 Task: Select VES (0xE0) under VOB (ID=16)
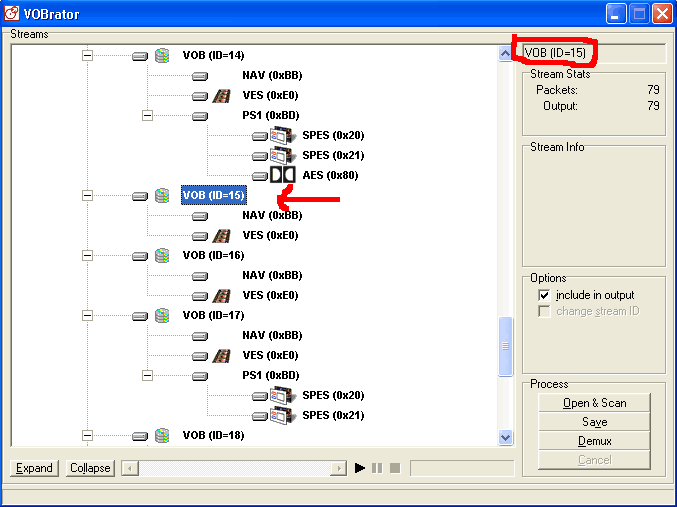[x=270, y=295]
